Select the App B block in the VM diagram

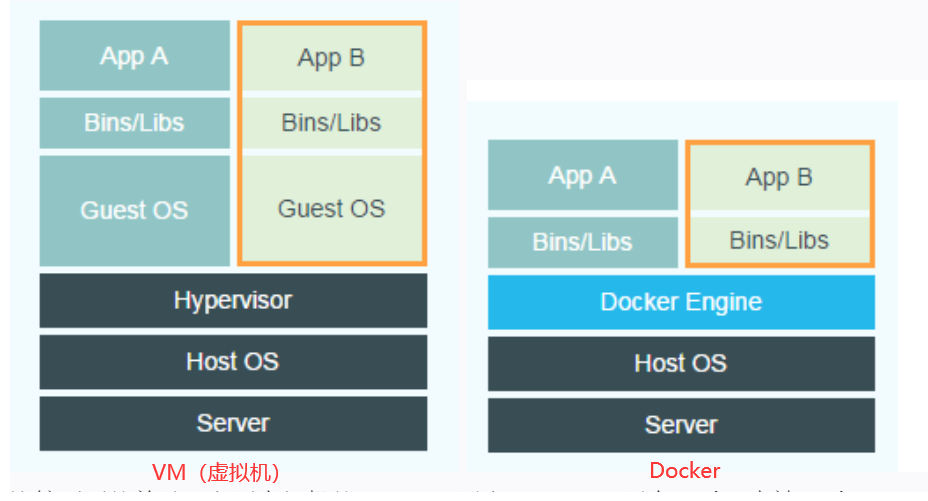point(332,58)
